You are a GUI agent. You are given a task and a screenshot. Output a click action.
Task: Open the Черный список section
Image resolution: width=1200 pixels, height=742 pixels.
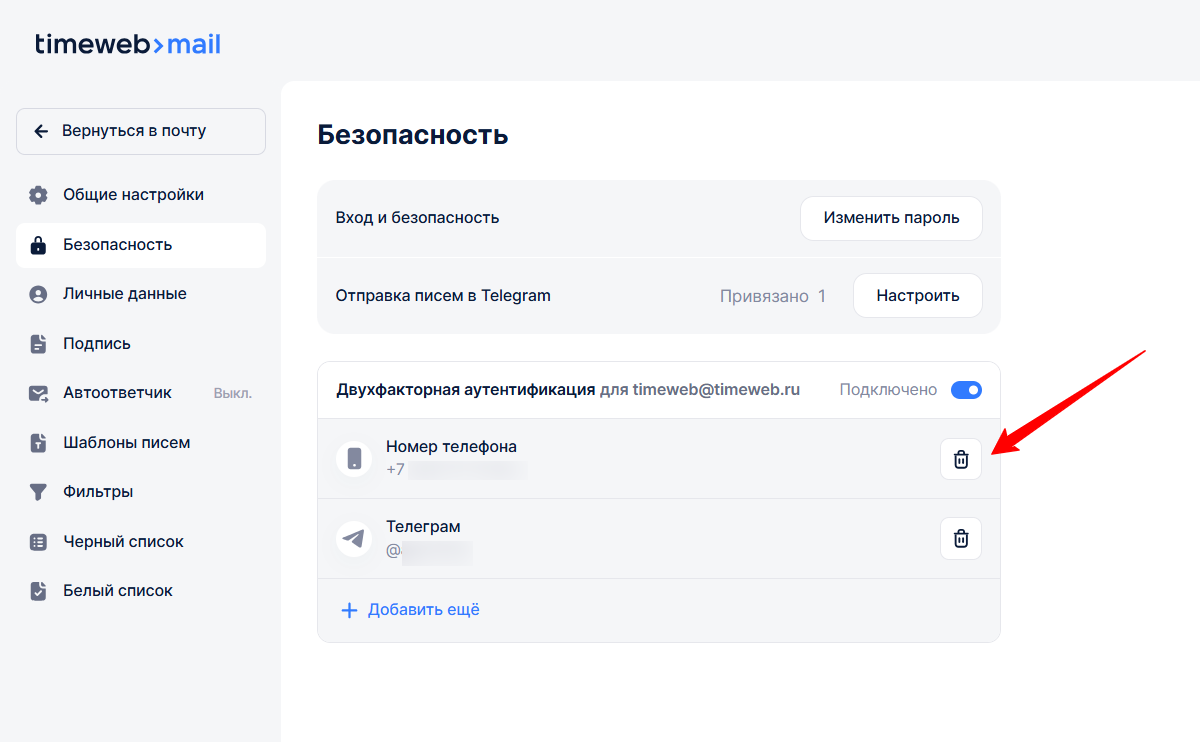tap(123, 542)
